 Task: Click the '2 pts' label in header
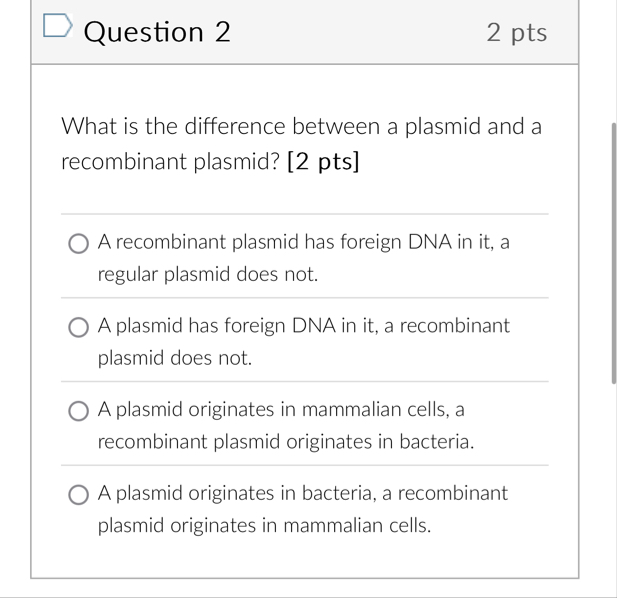[x=517, y=32]
